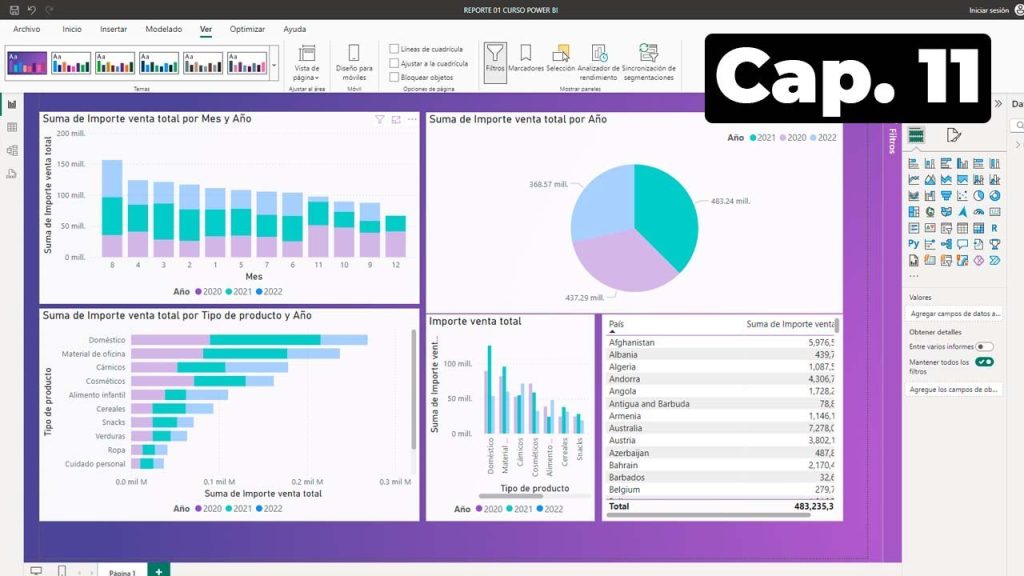Check the Bloquear objetos option
This screenshot has height=576, width=1024.
click(394, 77)
